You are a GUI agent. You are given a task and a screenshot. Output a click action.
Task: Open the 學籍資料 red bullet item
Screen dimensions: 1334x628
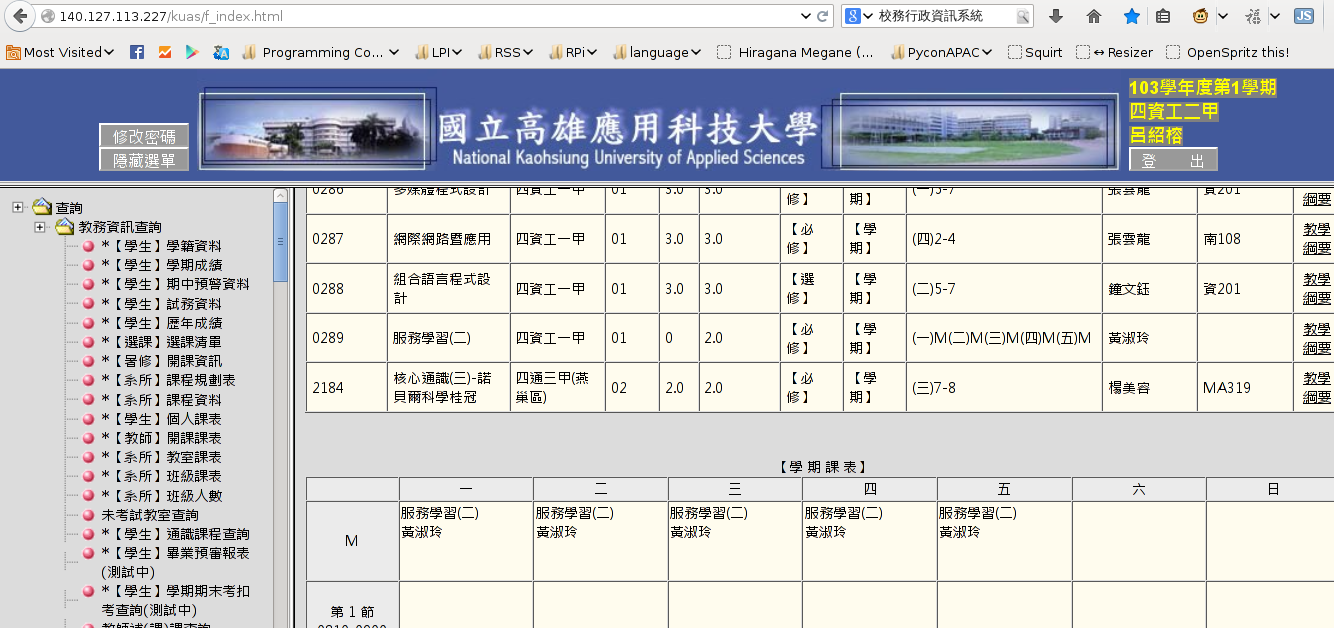88,246
